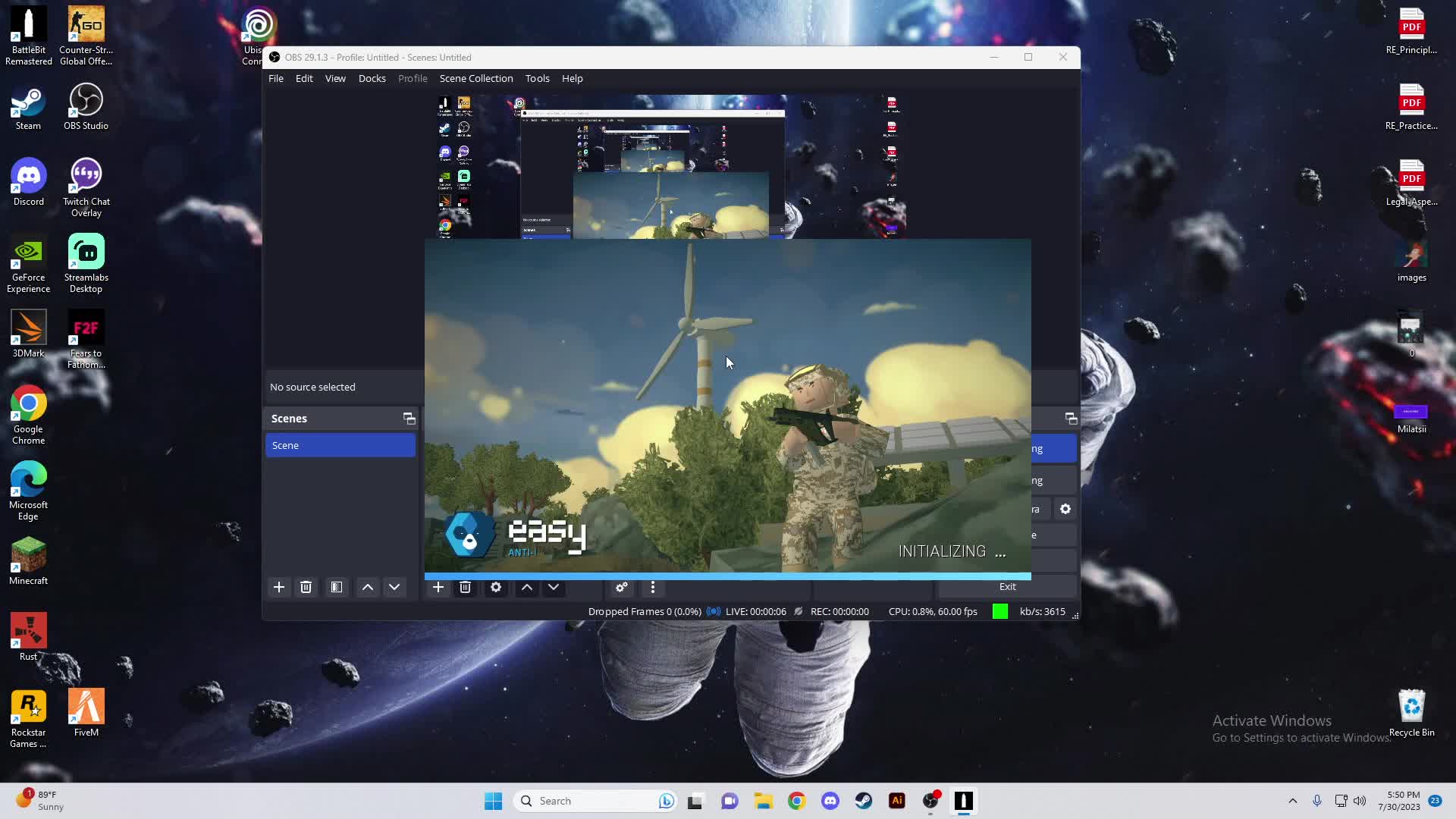Image resolution: width=1456 pixels, height=819 pixels.
Task: Open GeForce Experience desktop icon
Action: tap(29, 264)
